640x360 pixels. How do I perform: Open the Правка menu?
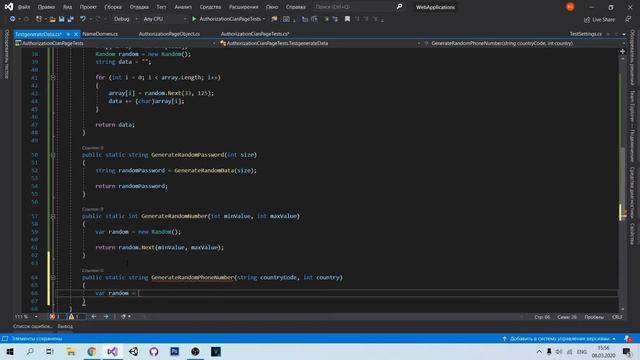(46, 7)
